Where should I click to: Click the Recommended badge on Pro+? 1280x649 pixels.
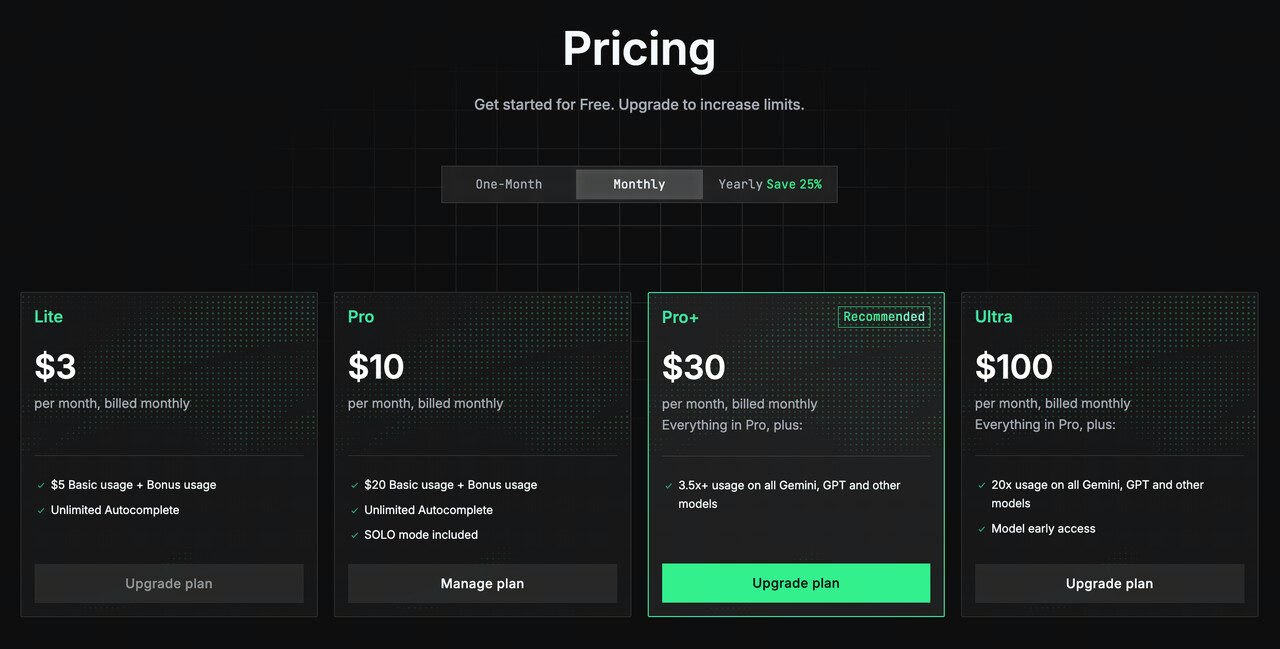884,317
